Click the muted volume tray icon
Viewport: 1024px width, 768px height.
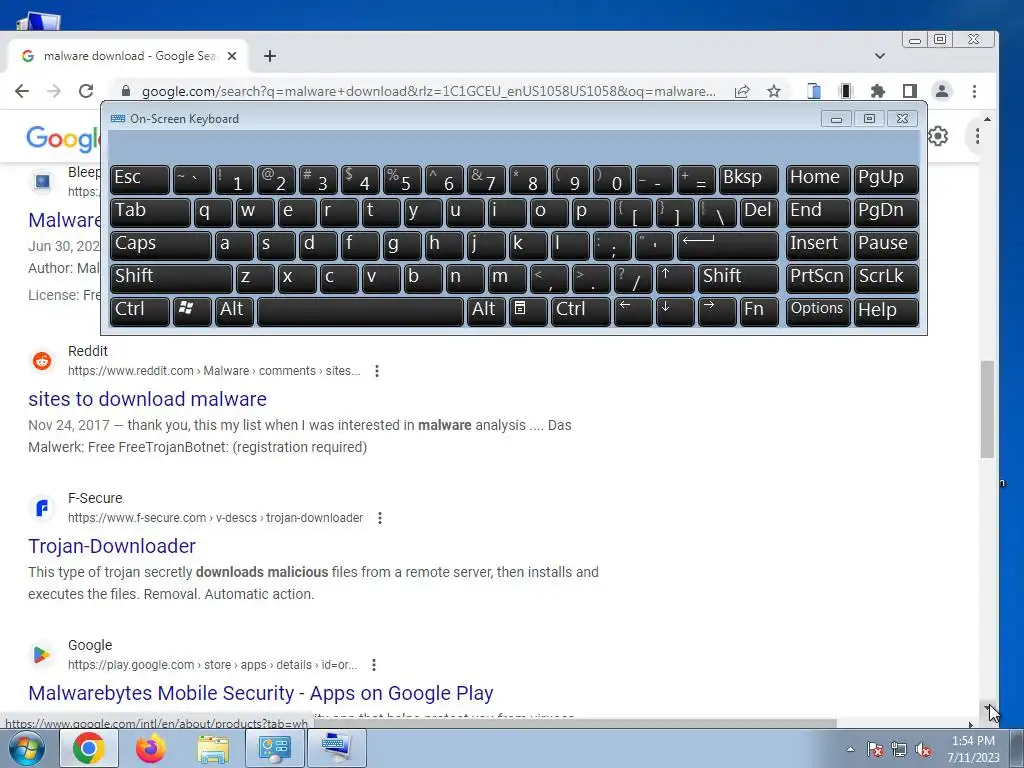923,750
